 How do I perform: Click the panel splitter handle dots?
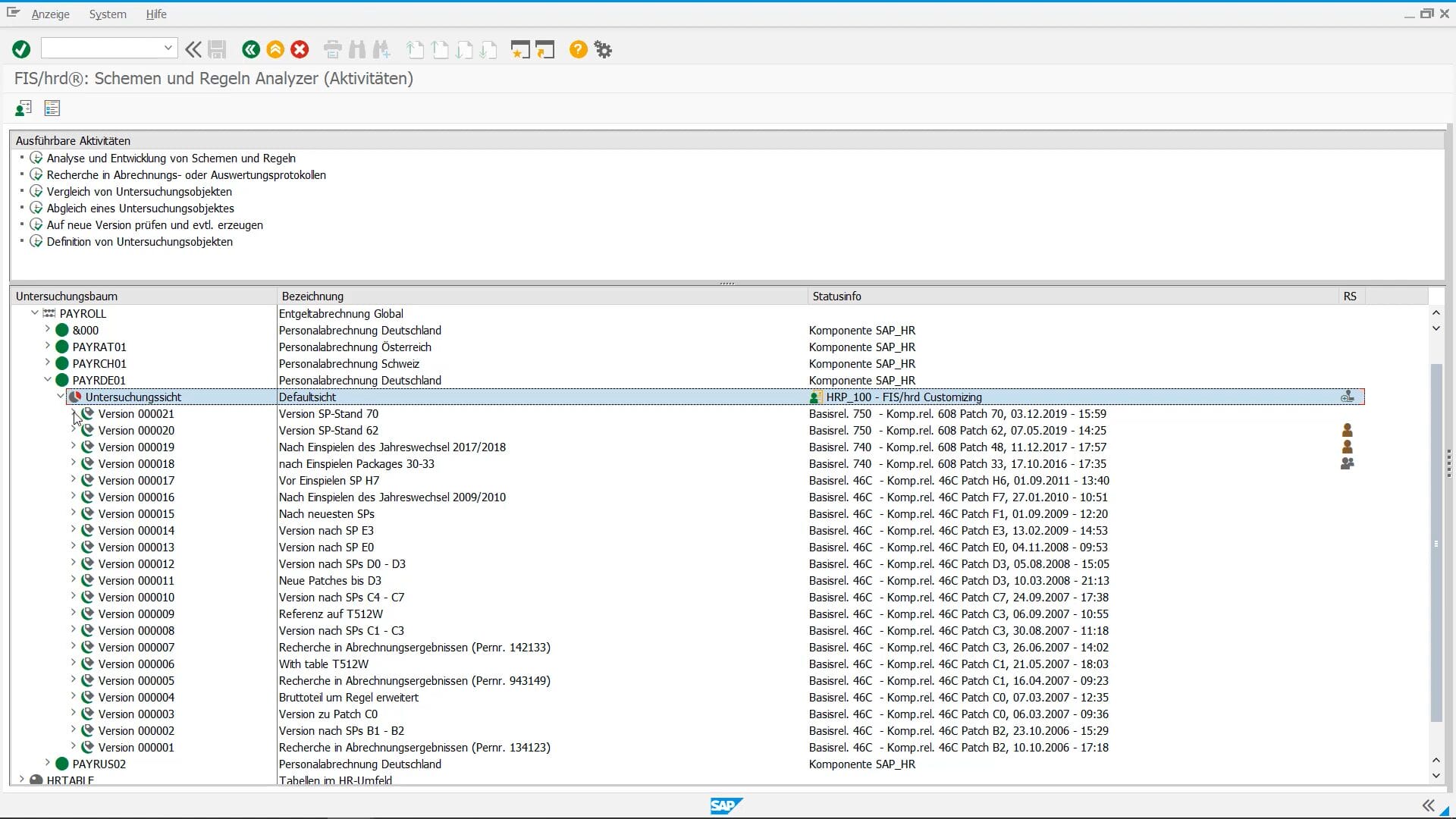[727, 283]
